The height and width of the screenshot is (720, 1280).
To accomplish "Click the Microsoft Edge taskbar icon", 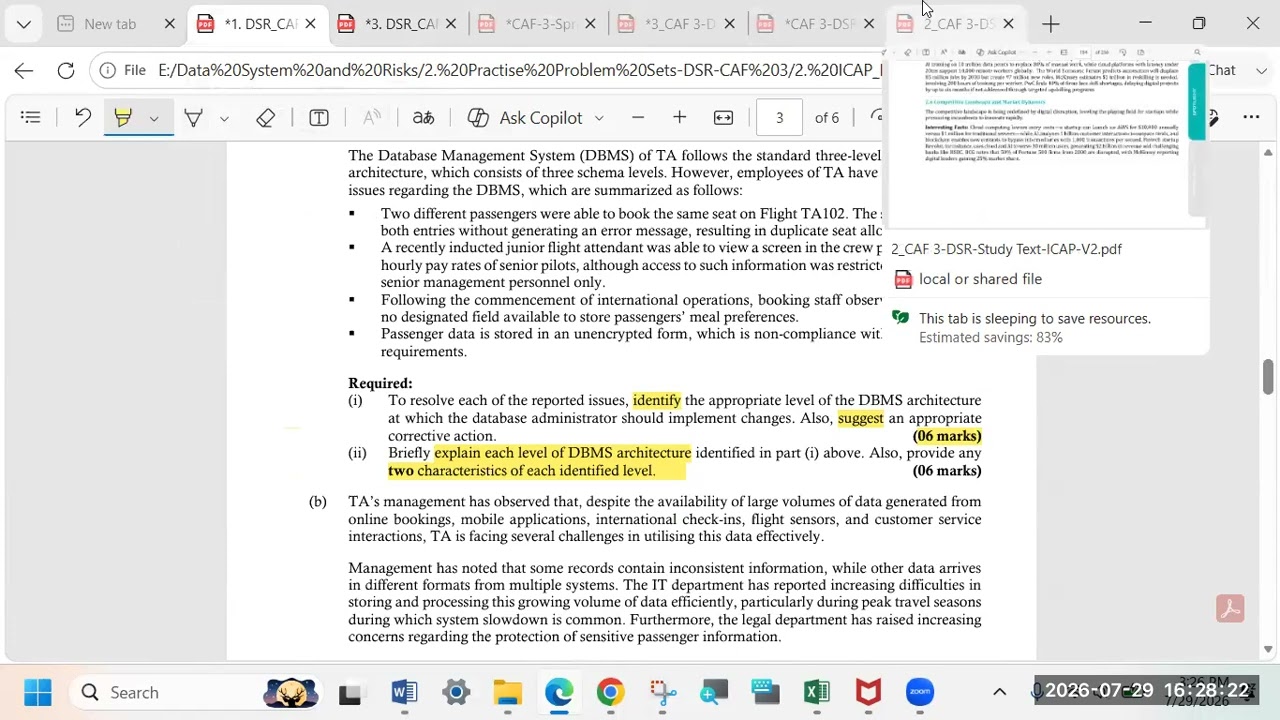I will [x=559, y=692].
